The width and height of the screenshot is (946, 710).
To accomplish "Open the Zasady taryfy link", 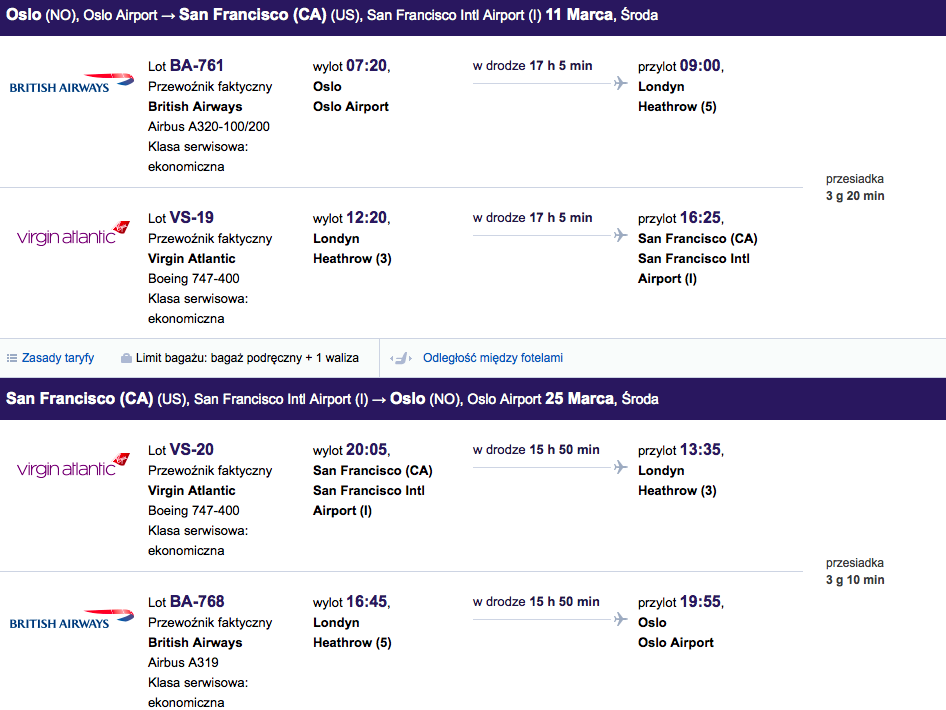I will (58, 358).
